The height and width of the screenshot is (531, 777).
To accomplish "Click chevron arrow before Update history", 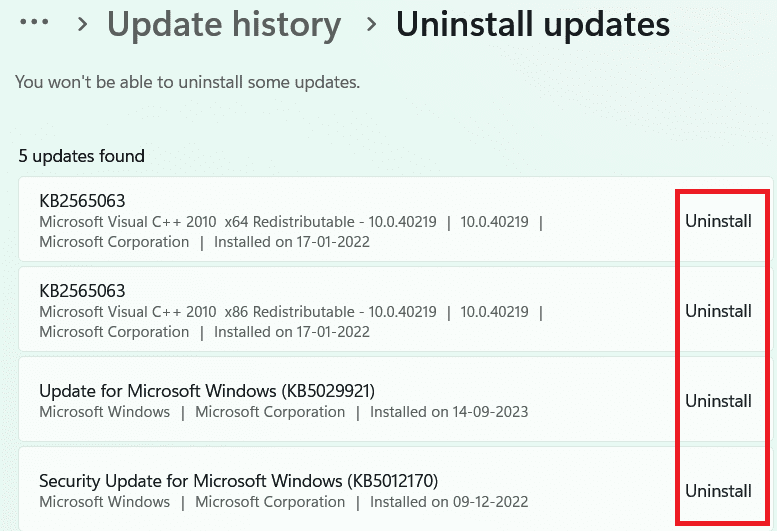I will click(x=84, y=24).
